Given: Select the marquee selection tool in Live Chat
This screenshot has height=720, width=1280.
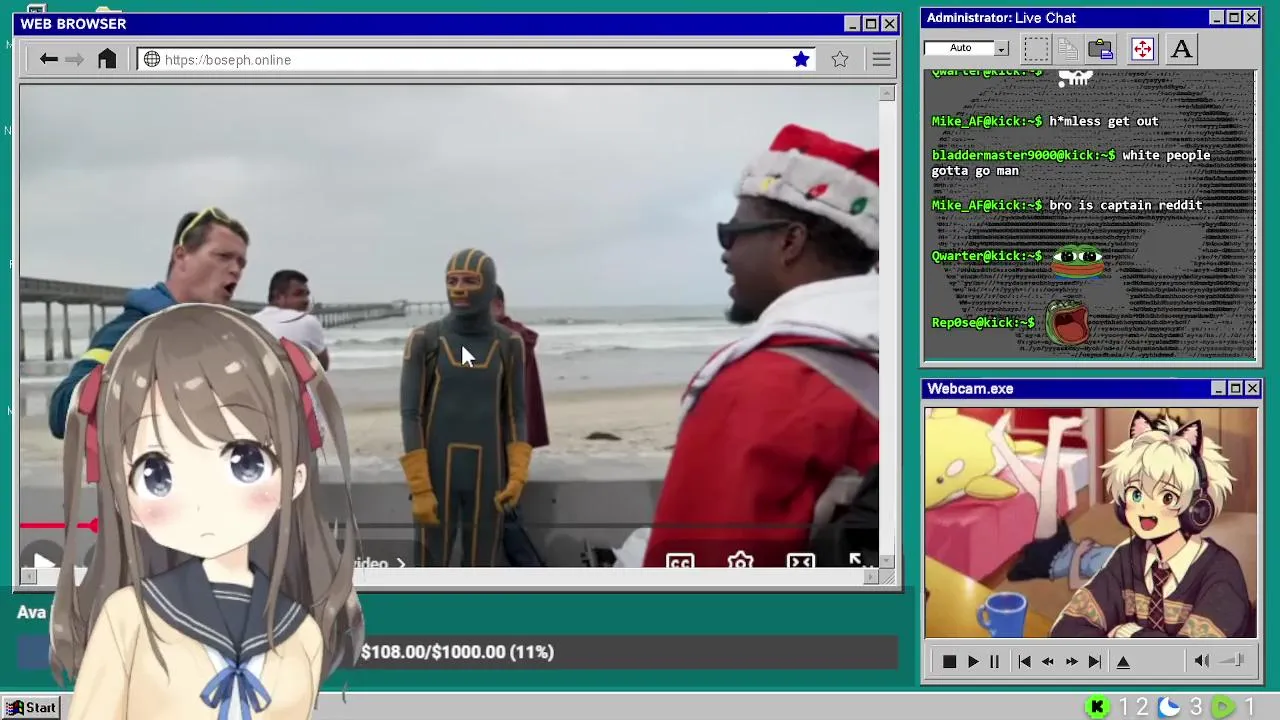Looking at the screenshot, I should 1036,48.
